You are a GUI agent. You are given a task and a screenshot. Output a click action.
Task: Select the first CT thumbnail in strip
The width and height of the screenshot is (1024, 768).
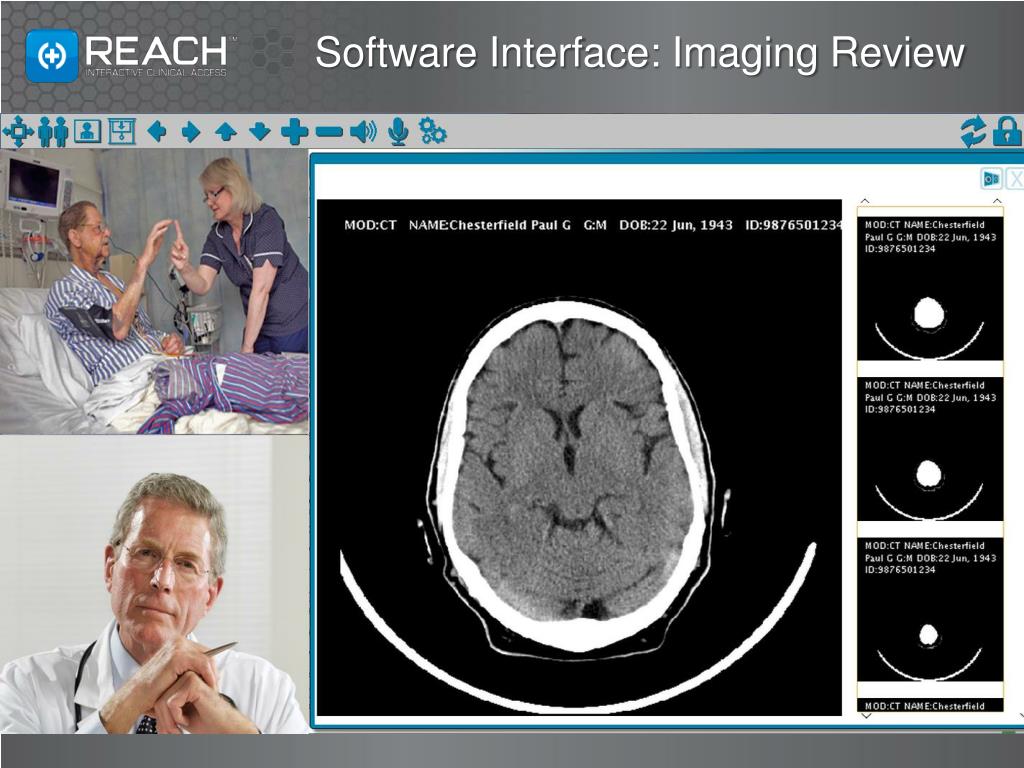(929, 290)
